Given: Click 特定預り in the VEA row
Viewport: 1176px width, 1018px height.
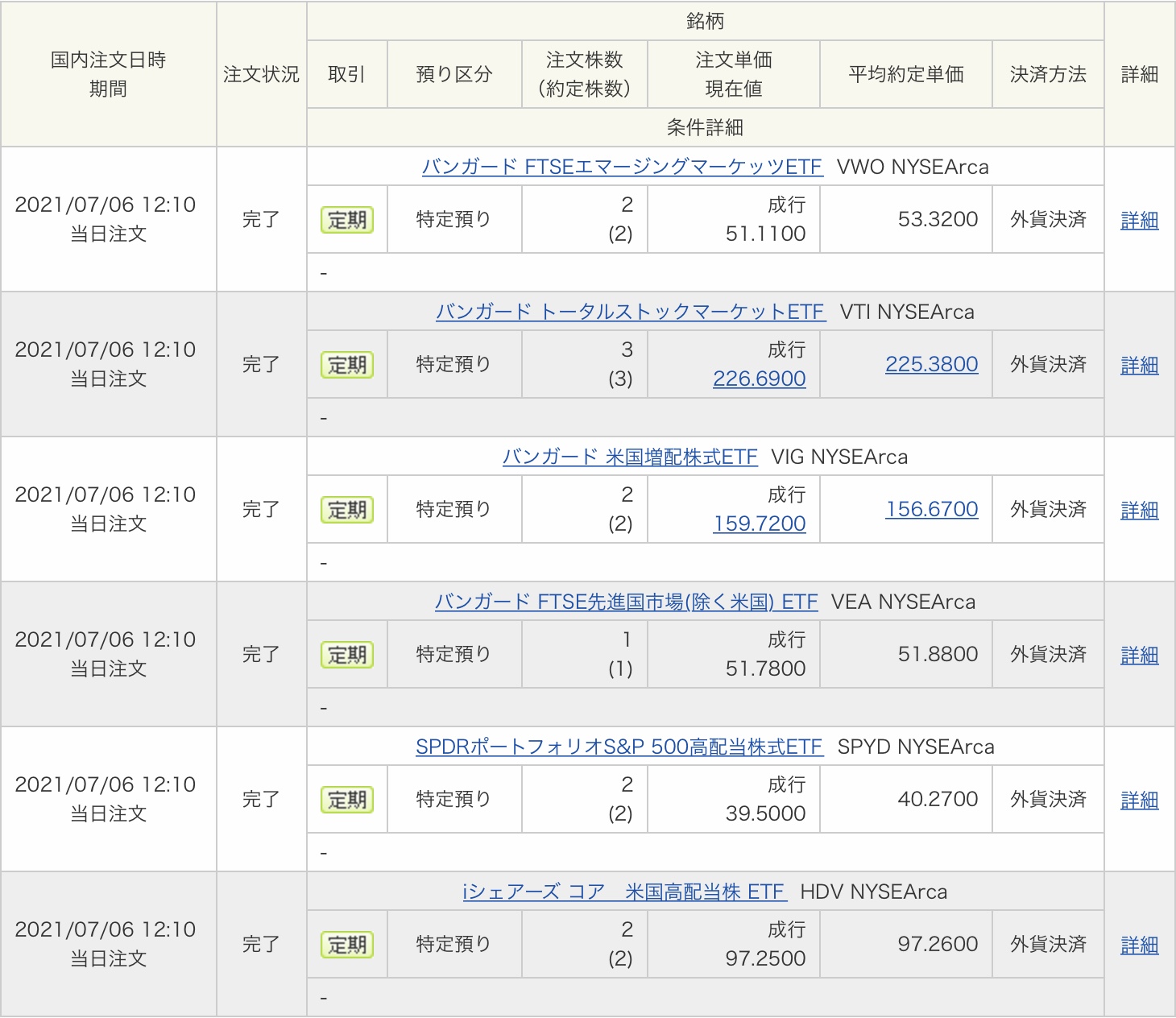Looking at the screenshot, I should [x=454, y=654].
